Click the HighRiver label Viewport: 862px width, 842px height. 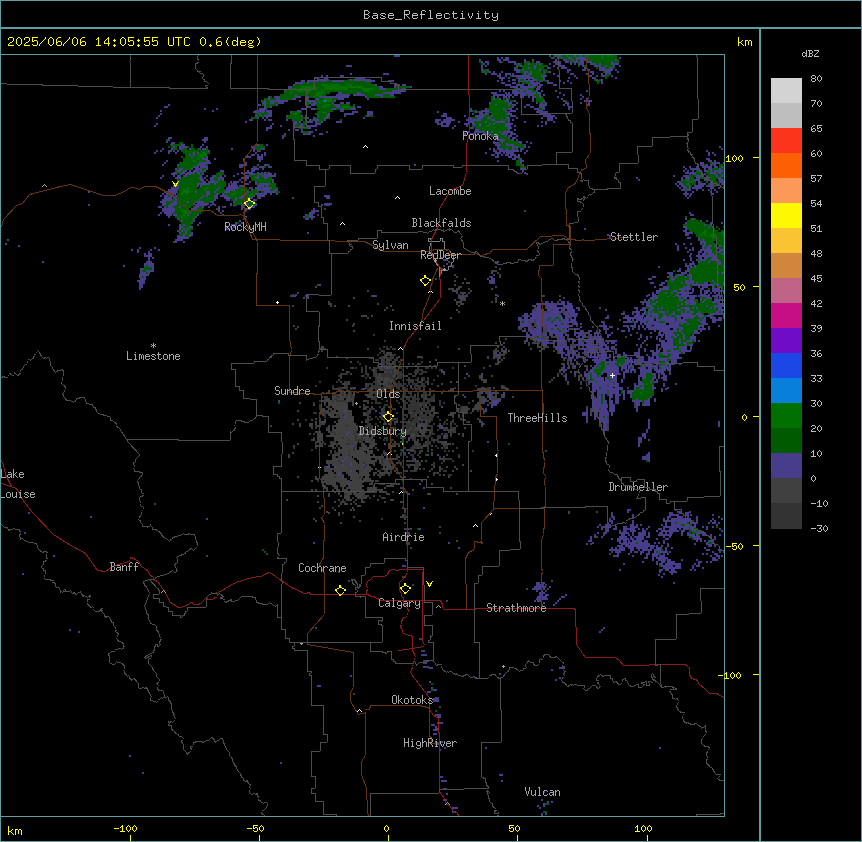(x=430, y=743)
